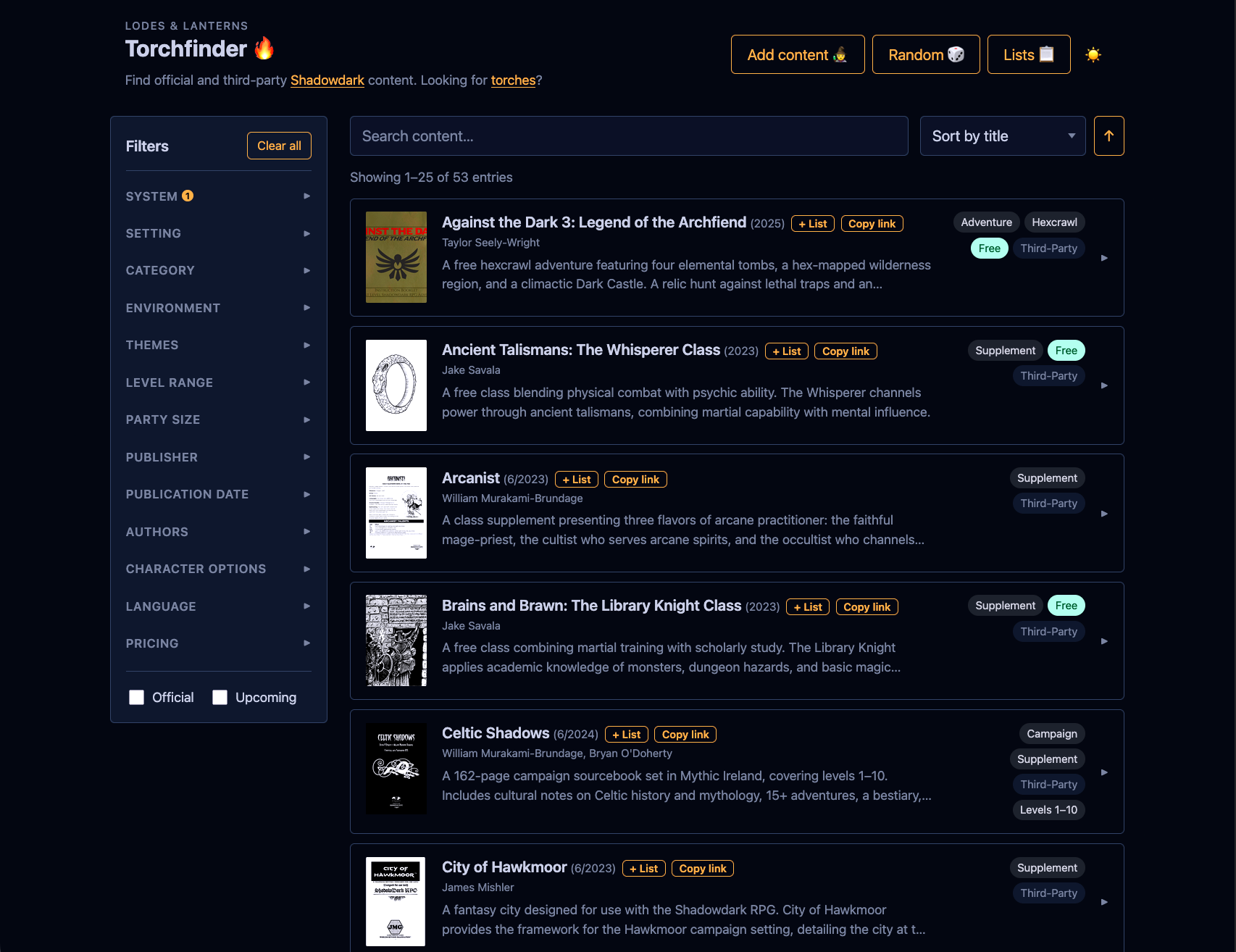Open the Against the Dark 3 cover thumbnail
Viewport: 1236px width, 952px height.
tap(396, 257)
